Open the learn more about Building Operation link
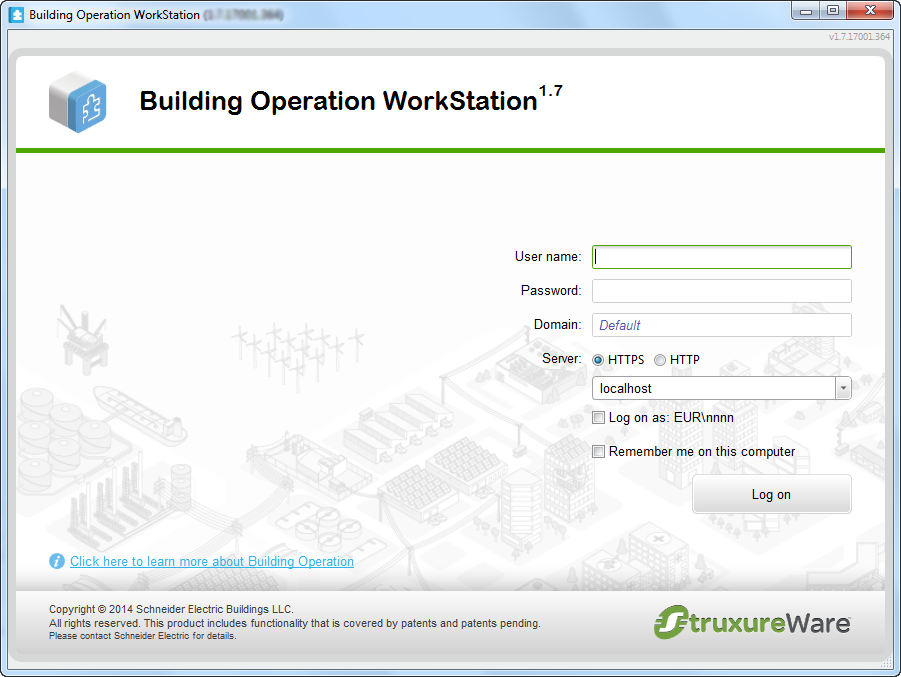The image size is (901, 677). tap(212, 562)
